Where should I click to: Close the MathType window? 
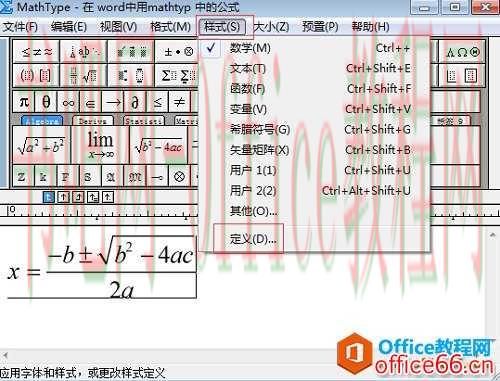(x=486, y=7)
